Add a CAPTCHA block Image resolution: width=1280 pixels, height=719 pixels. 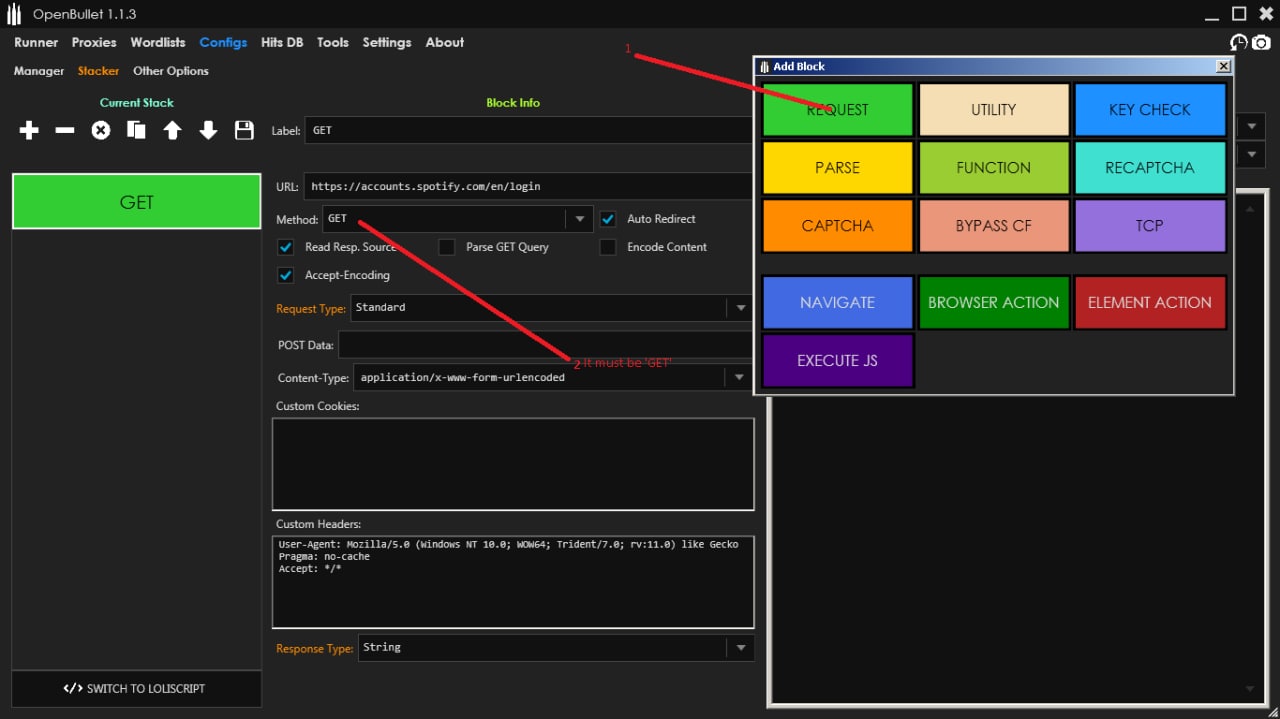[x=838, y=226]
